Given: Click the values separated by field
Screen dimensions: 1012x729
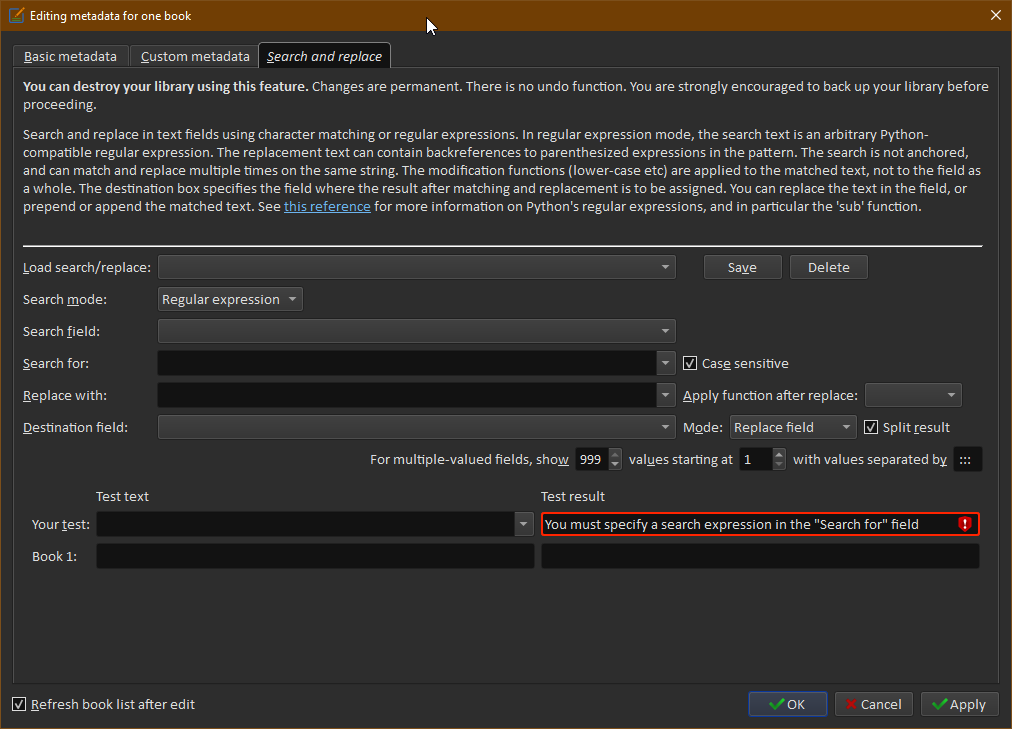Looking at the screenshot, I should click(967, 459).
